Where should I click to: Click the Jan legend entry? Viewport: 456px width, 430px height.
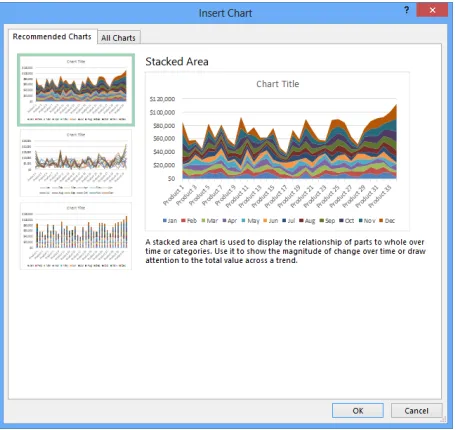click(170, 221)
